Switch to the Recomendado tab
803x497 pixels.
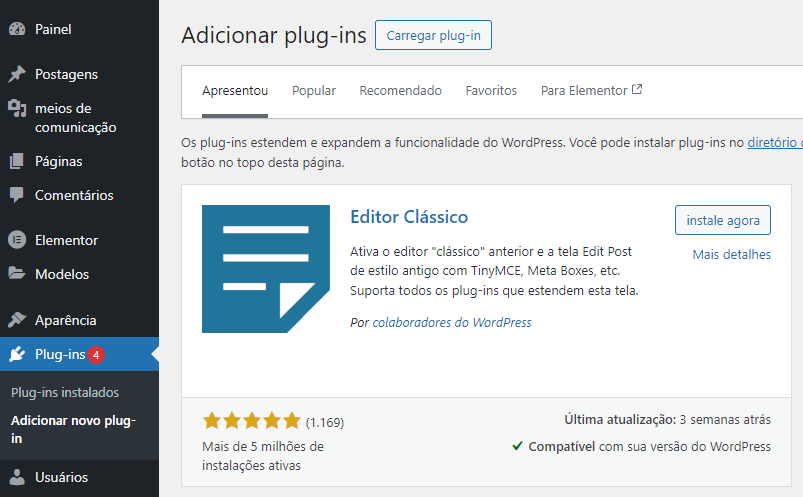click(x=400, y=91)
